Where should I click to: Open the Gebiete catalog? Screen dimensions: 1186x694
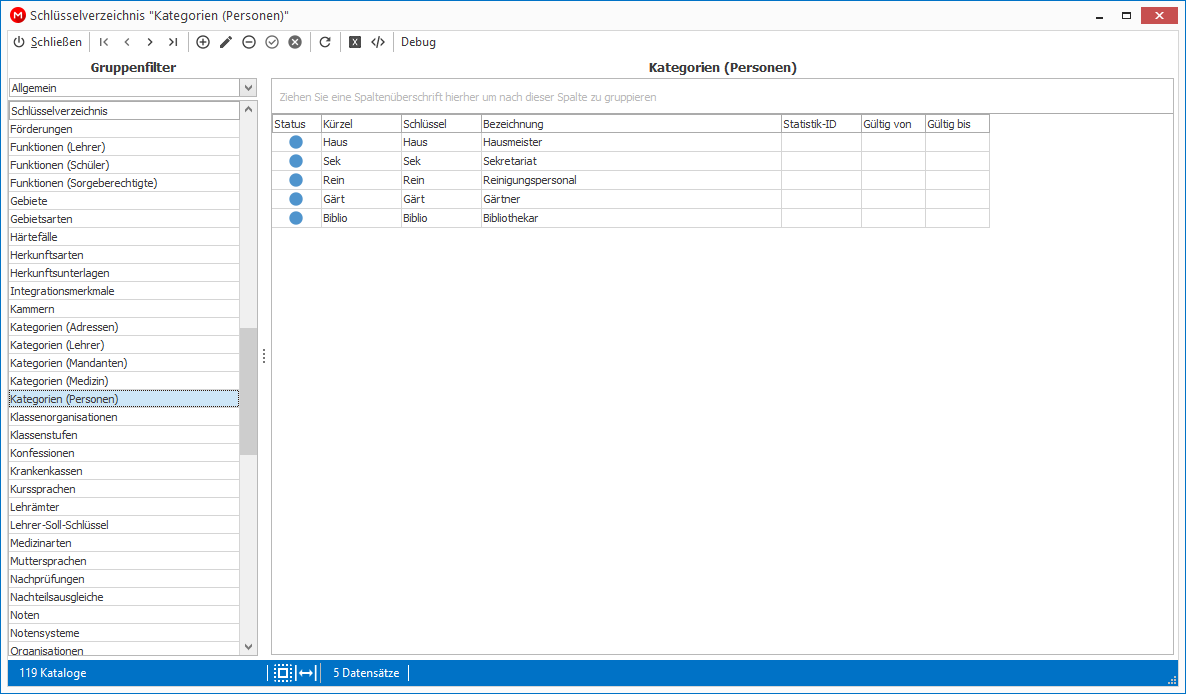[124, 201]
